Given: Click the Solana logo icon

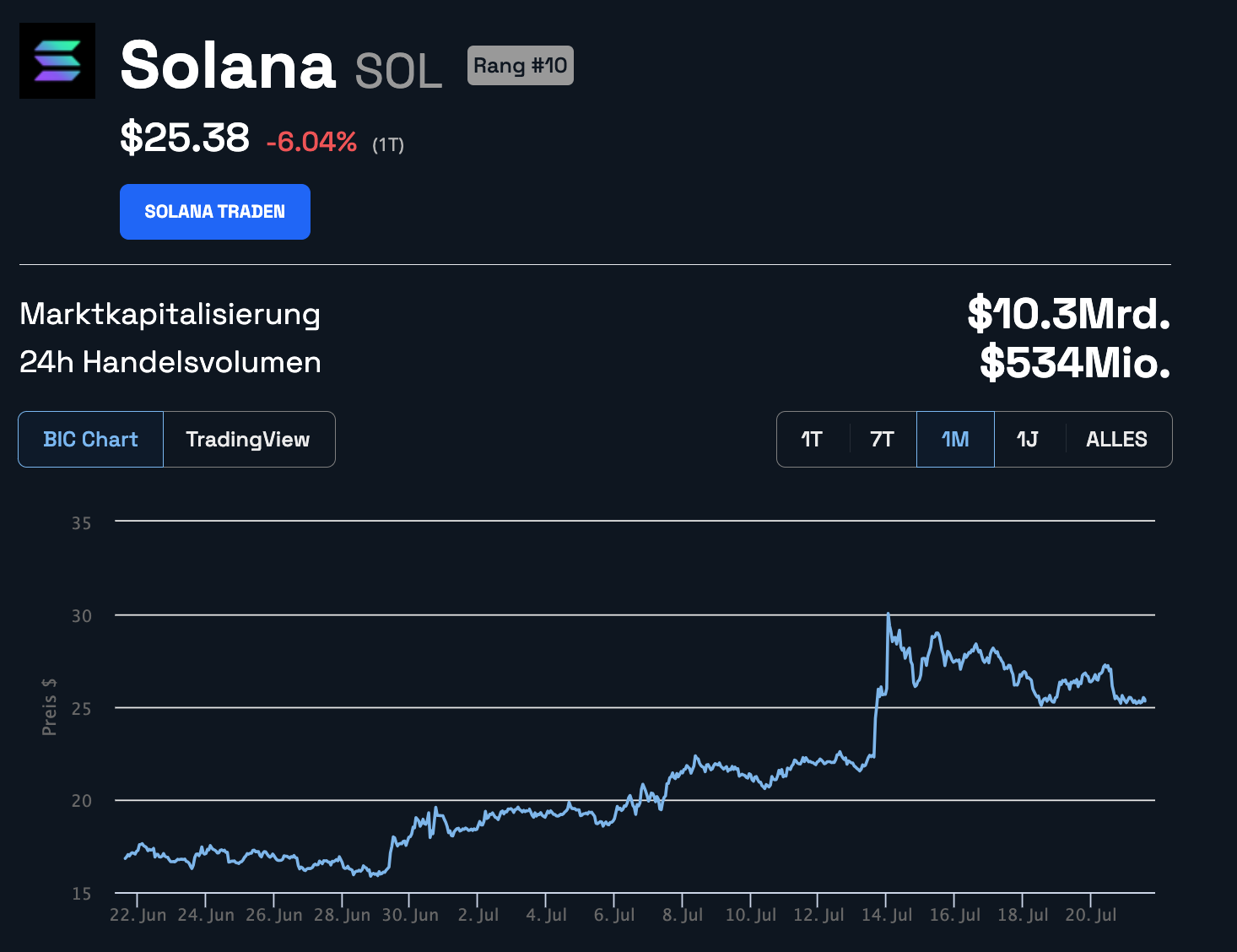Looking at the screenshot, I should [x=57, y=61].
